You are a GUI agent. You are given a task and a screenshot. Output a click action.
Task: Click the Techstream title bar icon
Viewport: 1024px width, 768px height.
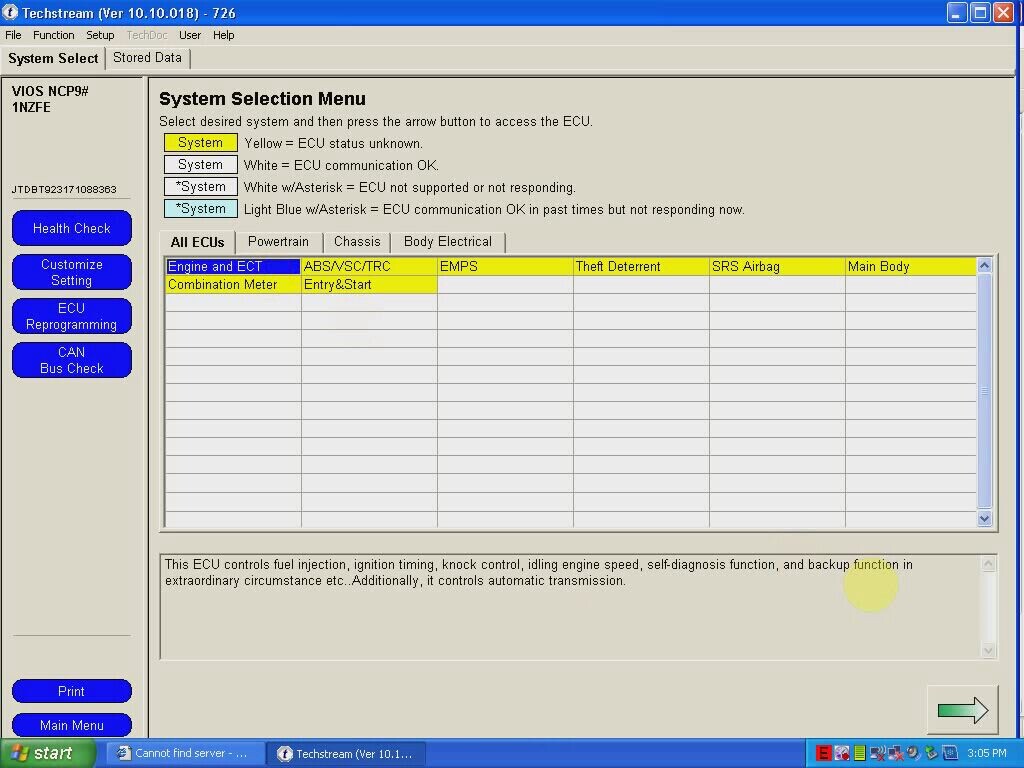(x=10, y=12)
